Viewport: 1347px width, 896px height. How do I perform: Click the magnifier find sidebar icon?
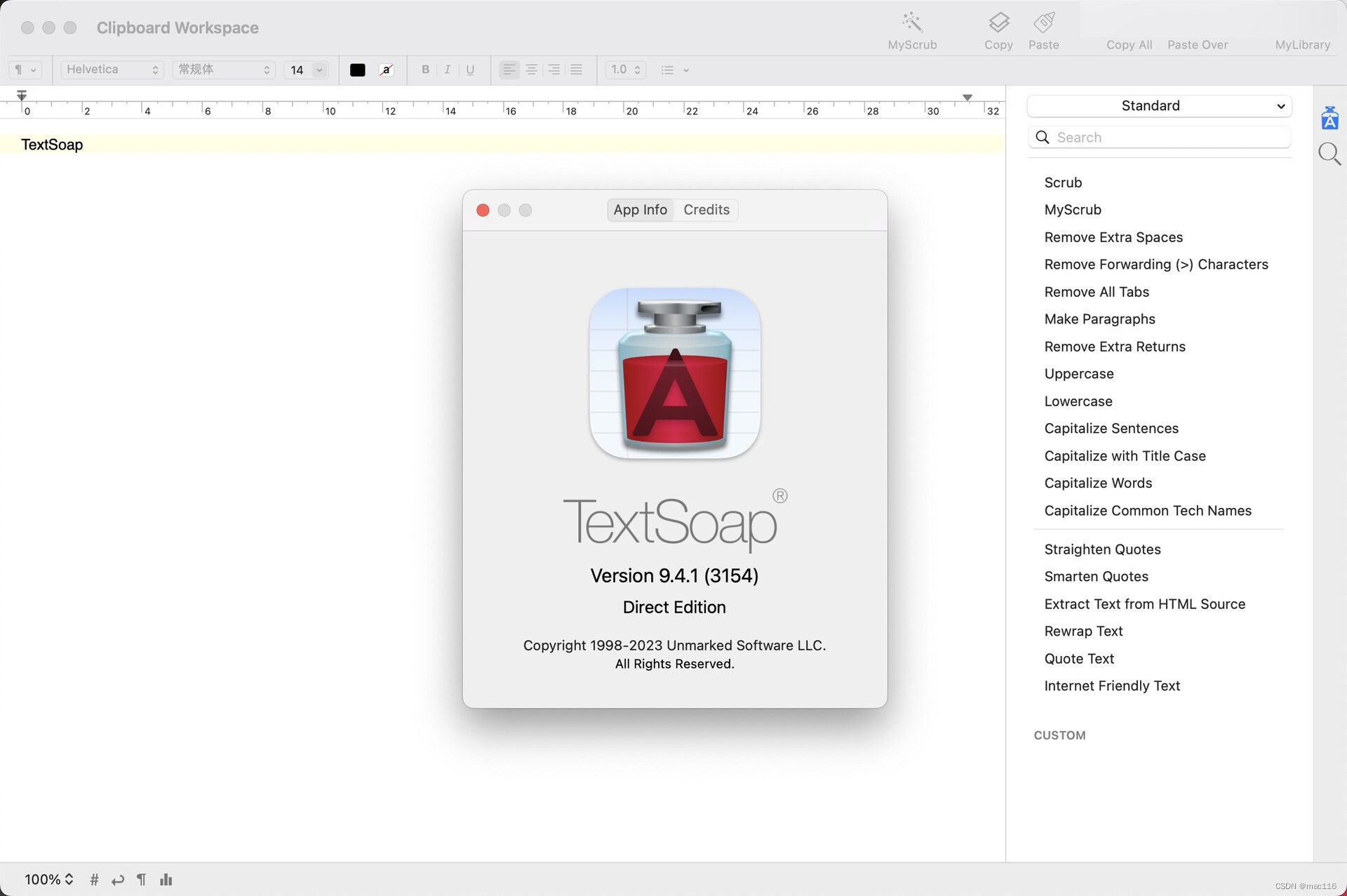point(1329,154)
